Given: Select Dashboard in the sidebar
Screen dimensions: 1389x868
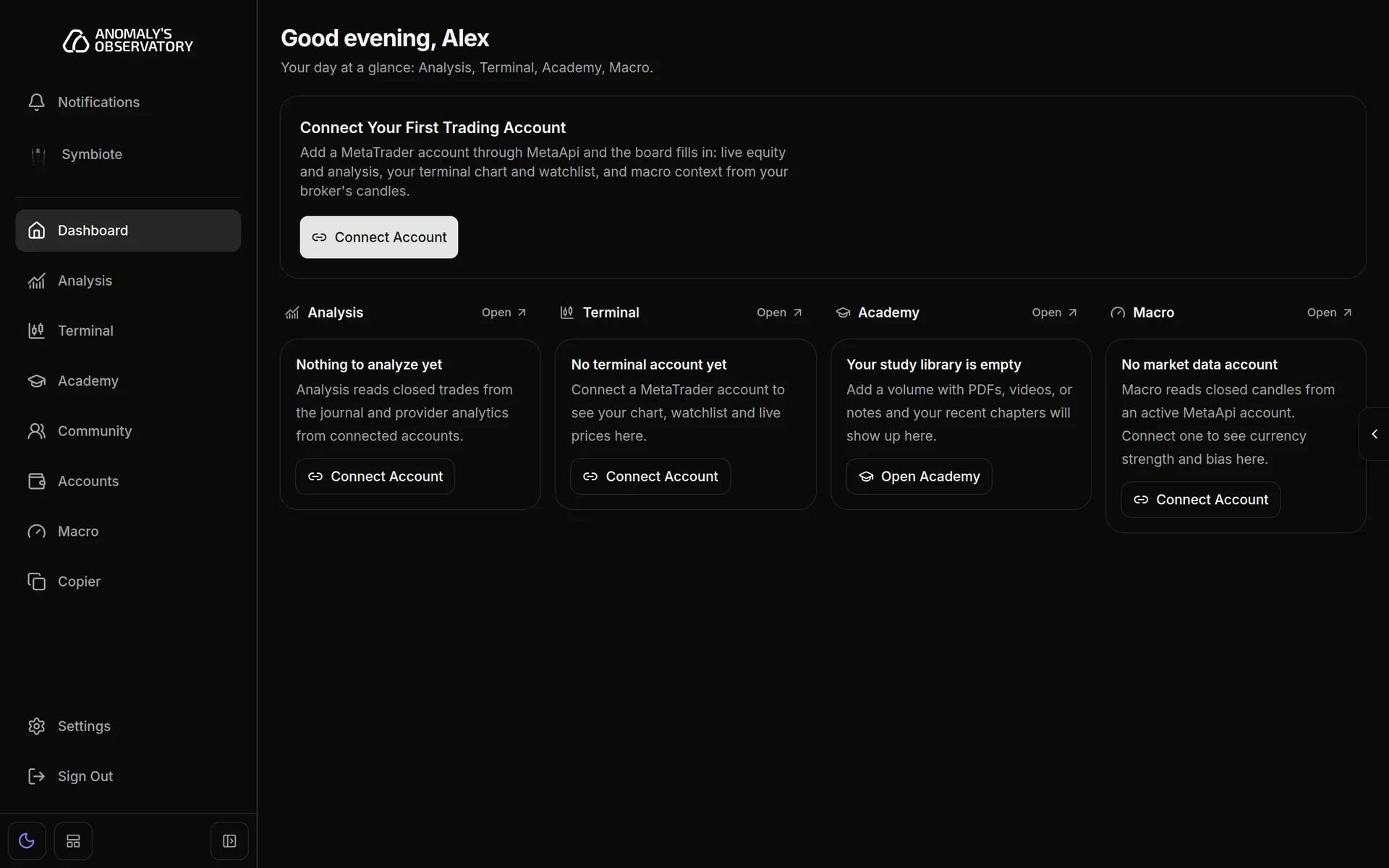Looking at the screenshot, I should point(128,231).
